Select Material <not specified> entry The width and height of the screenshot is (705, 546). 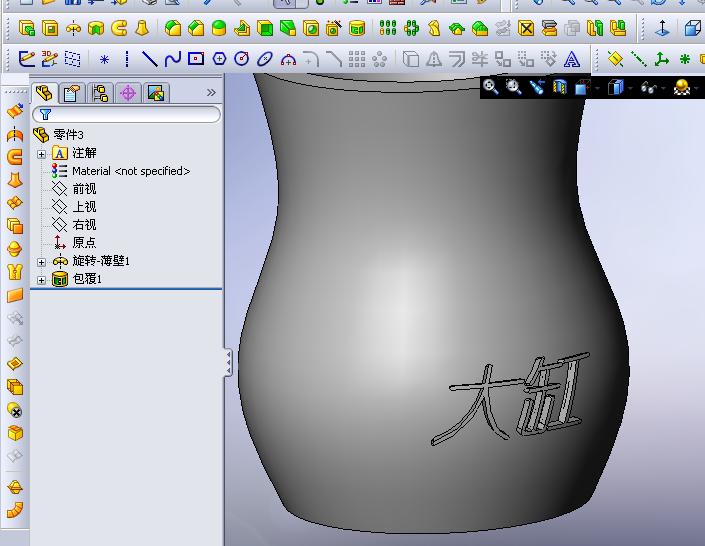(x=120, y=171)
